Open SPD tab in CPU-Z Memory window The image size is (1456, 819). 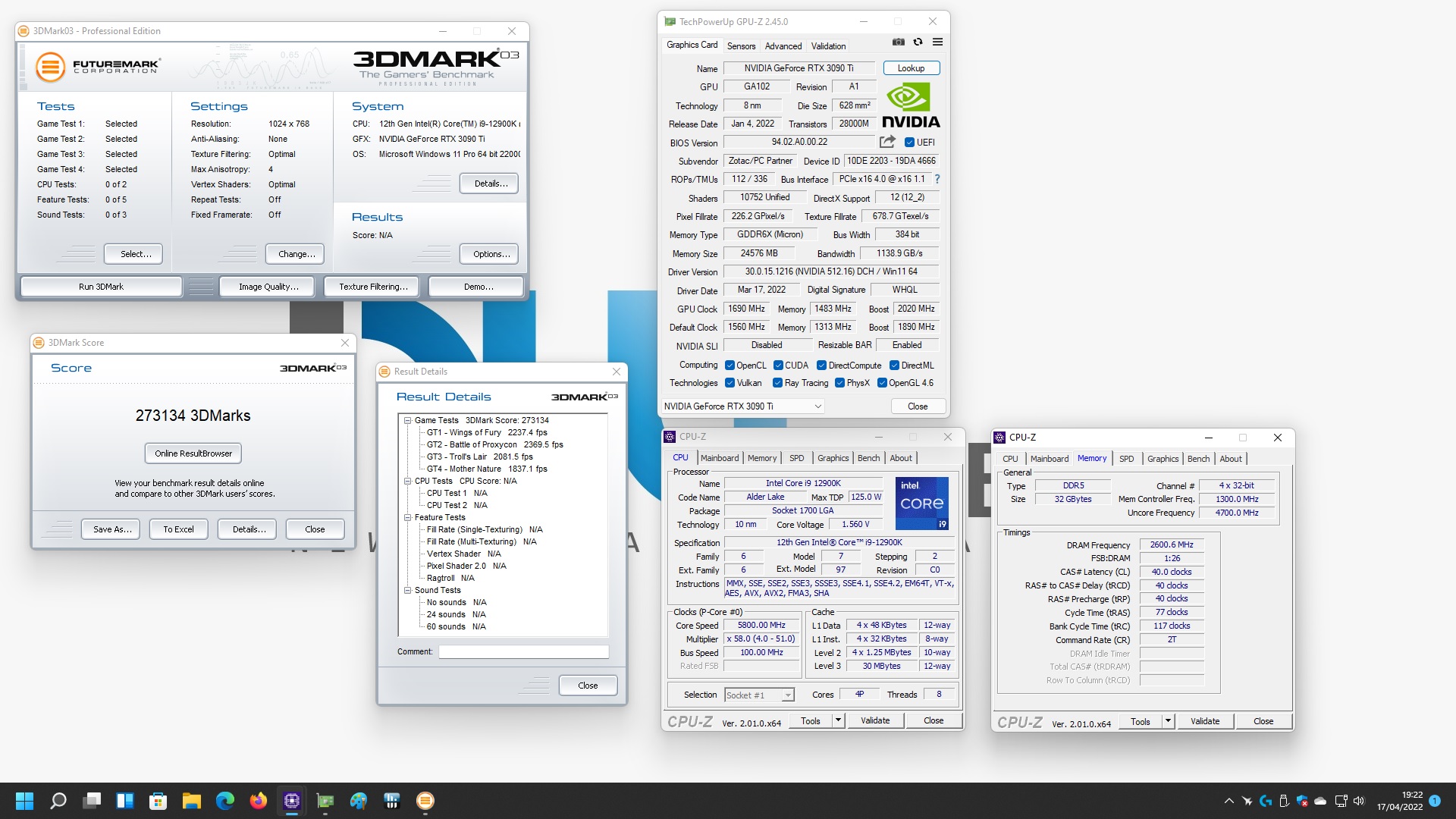coord(1126,459)
